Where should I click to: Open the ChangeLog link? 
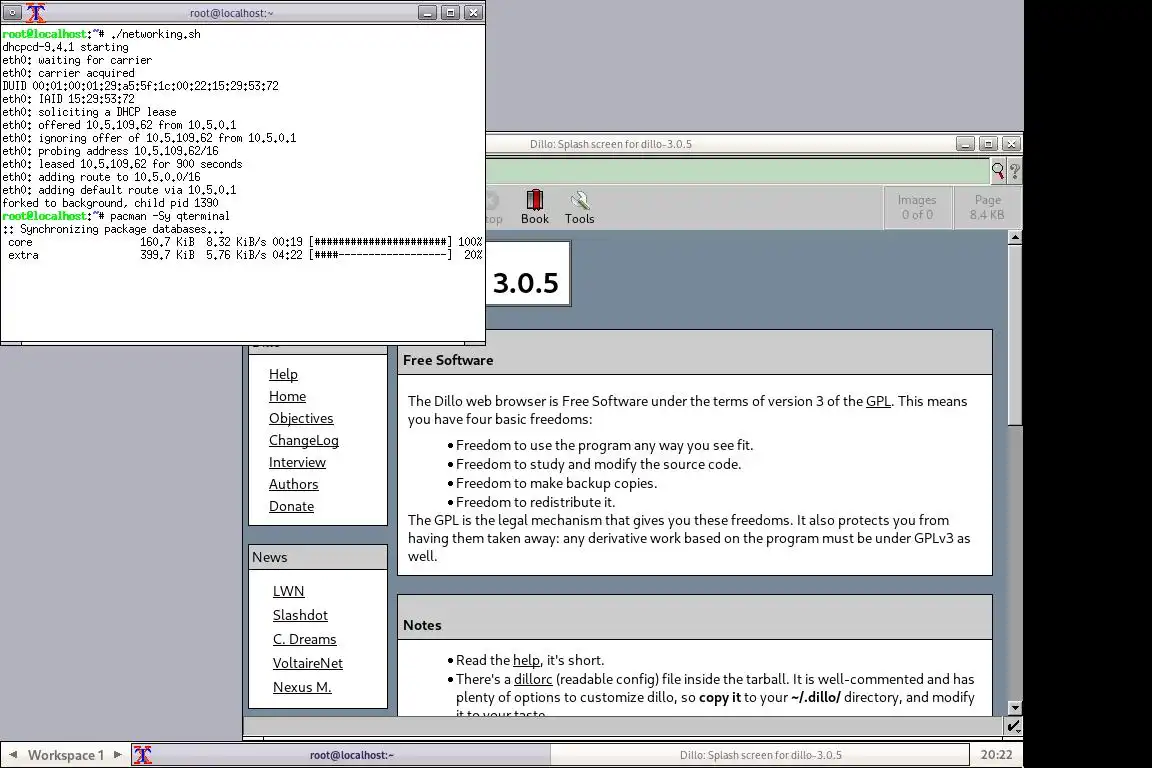pyautogui.click(x=303, y=440)
